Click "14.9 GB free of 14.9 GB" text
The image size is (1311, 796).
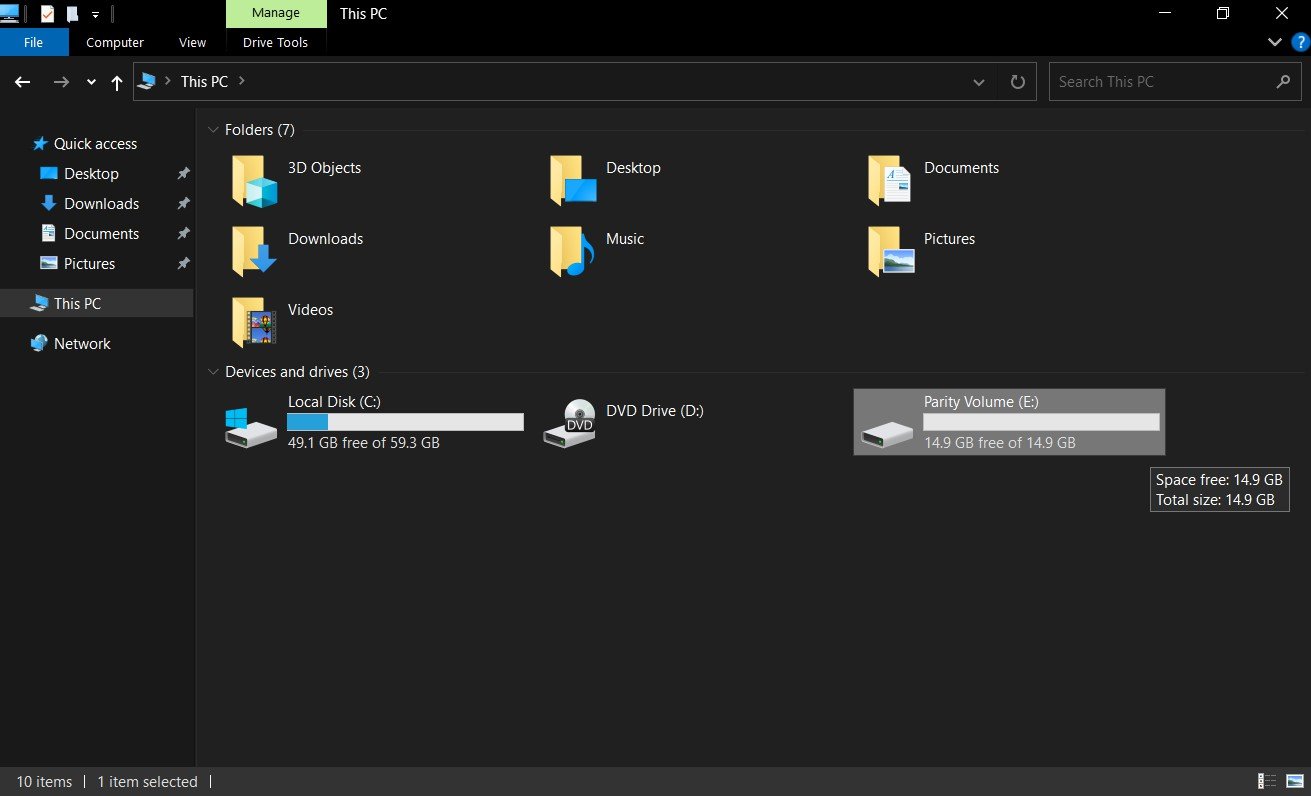click(1000, 442)
